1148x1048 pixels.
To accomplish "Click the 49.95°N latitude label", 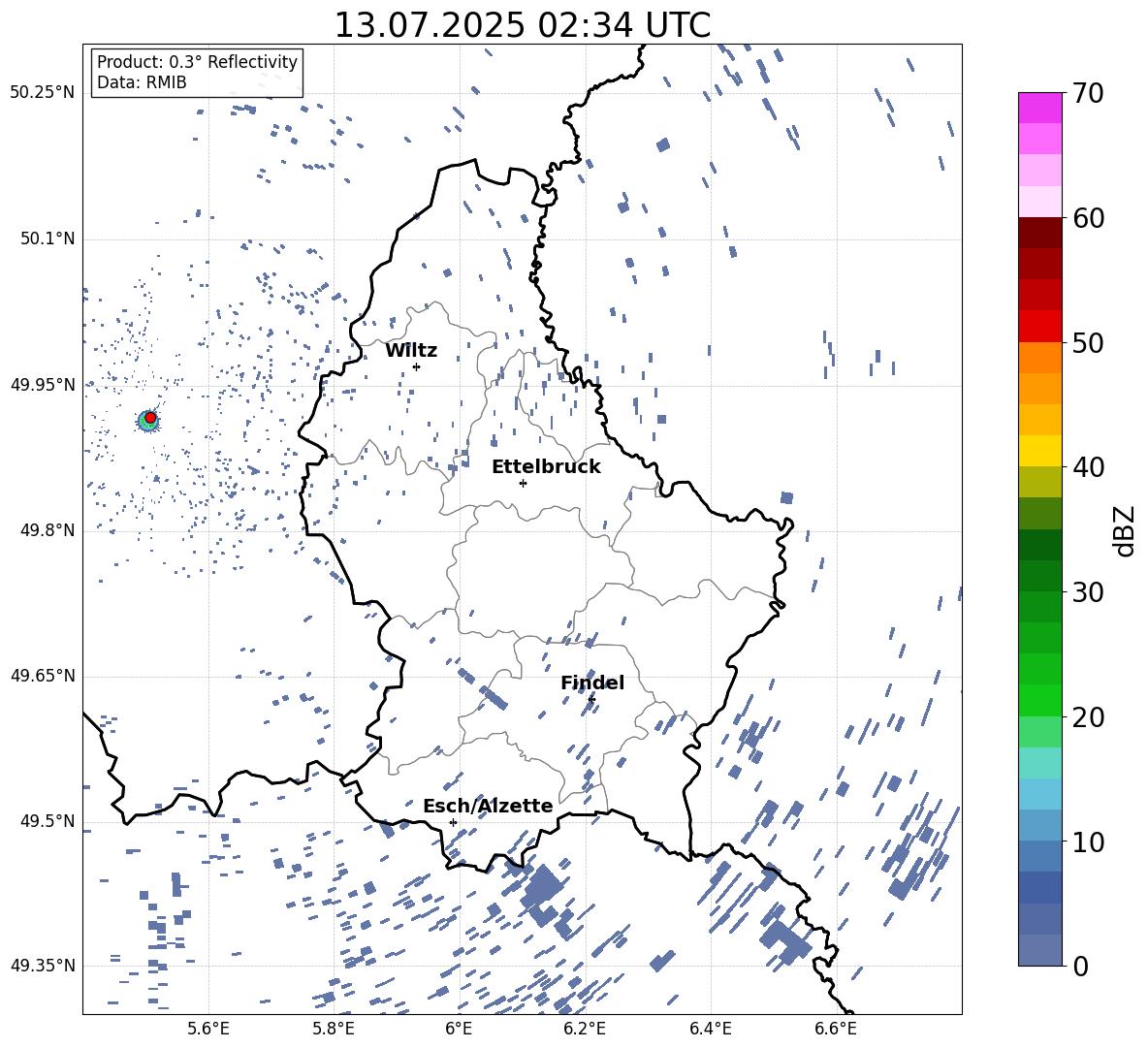I will pos(43,385).
